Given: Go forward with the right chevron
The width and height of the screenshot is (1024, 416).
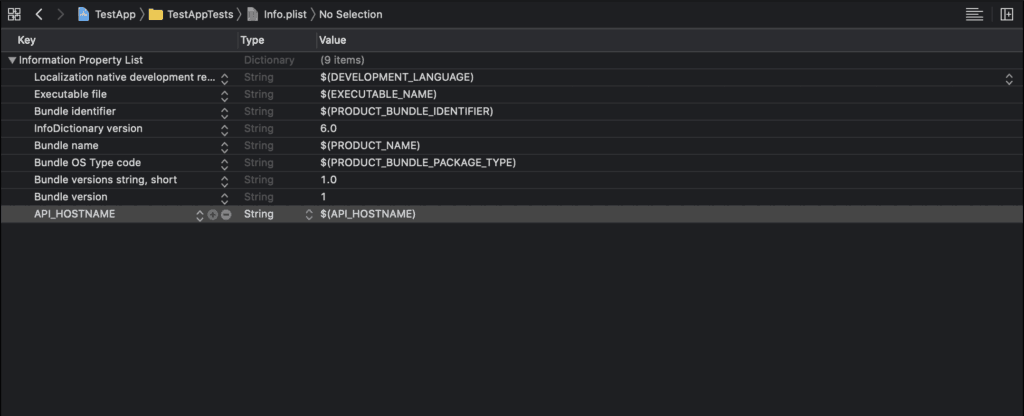Looking at the screenshot, I should (x=60, y=14).
